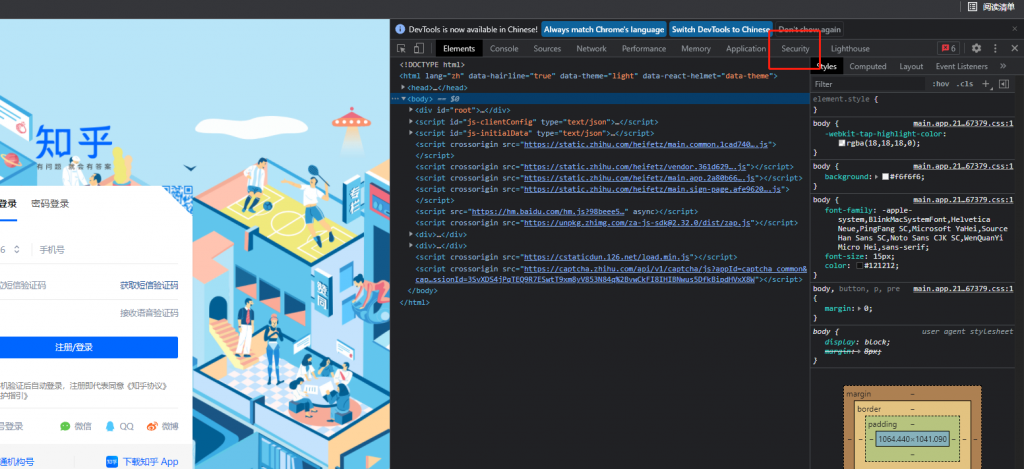This screenshot has width=1024, height=469.
Task: Click the QQ penguin login icon
Action: 110,426
